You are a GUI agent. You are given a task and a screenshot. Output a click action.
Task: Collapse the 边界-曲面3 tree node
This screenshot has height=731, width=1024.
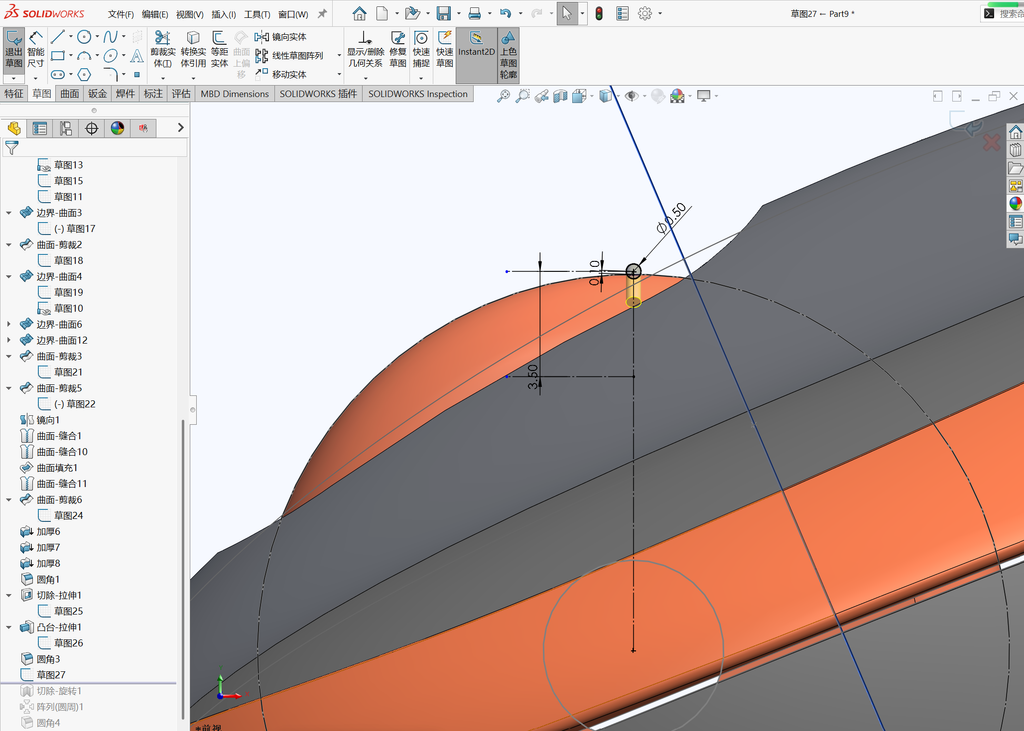(x=9, y=213)
